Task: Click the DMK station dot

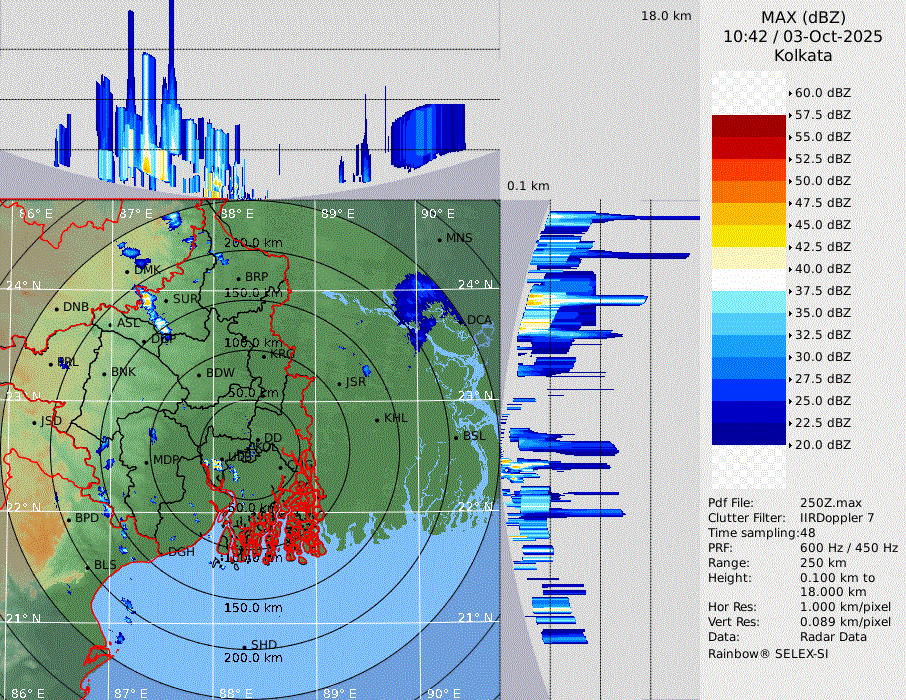Action: (x=127, y=270)
